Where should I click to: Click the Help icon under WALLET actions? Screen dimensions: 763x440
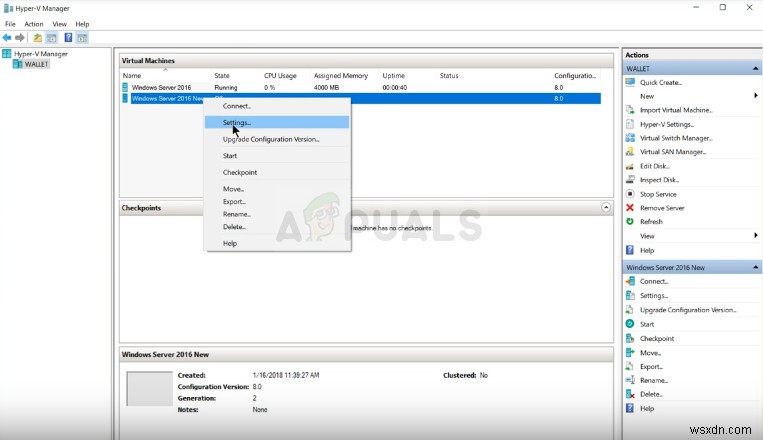click(630, 250)
